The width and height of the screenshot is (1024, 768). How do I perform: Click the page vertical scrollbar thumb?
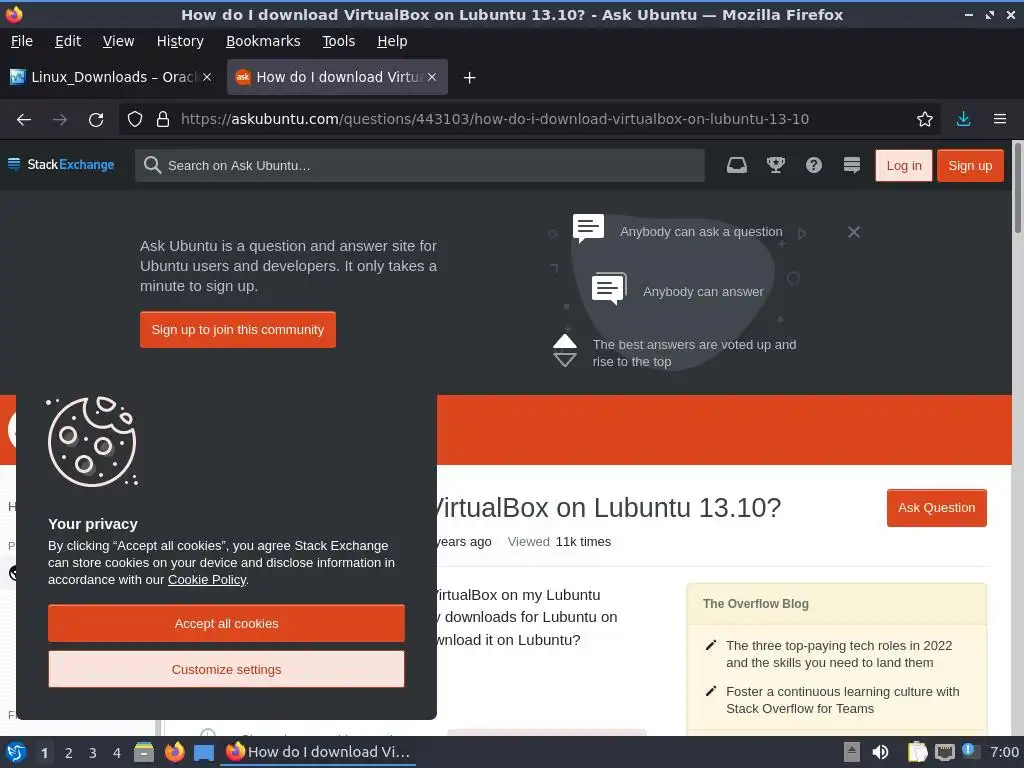point(1017,188)
